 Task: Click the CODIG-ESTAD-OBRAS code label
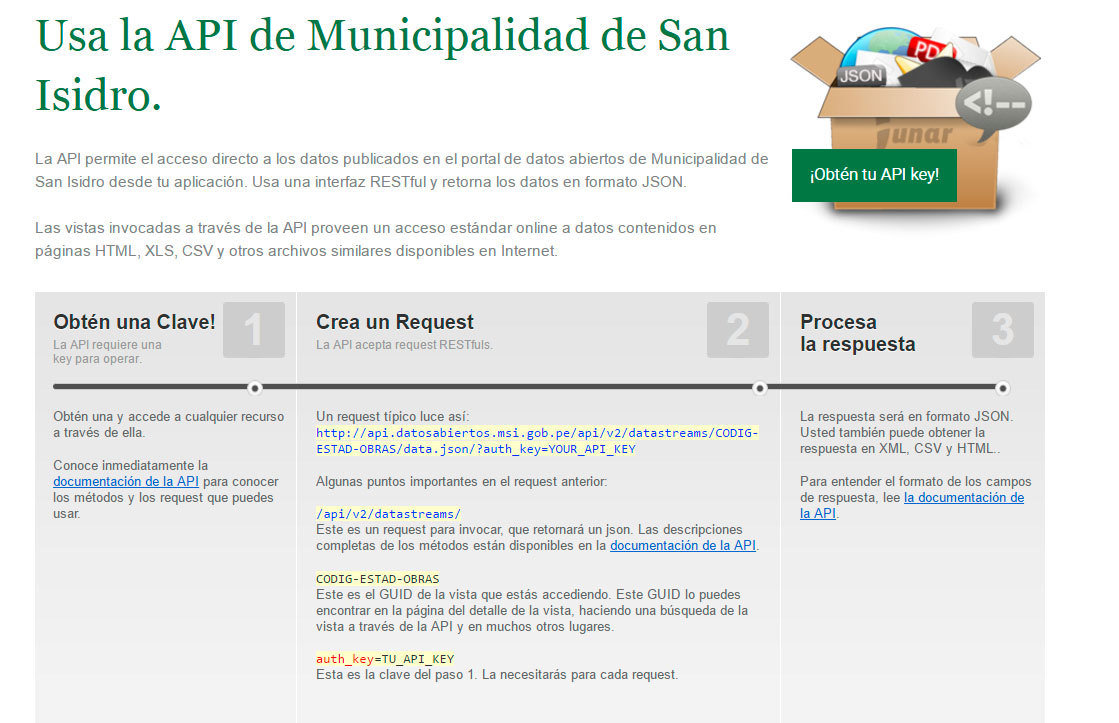click(378, 579)
